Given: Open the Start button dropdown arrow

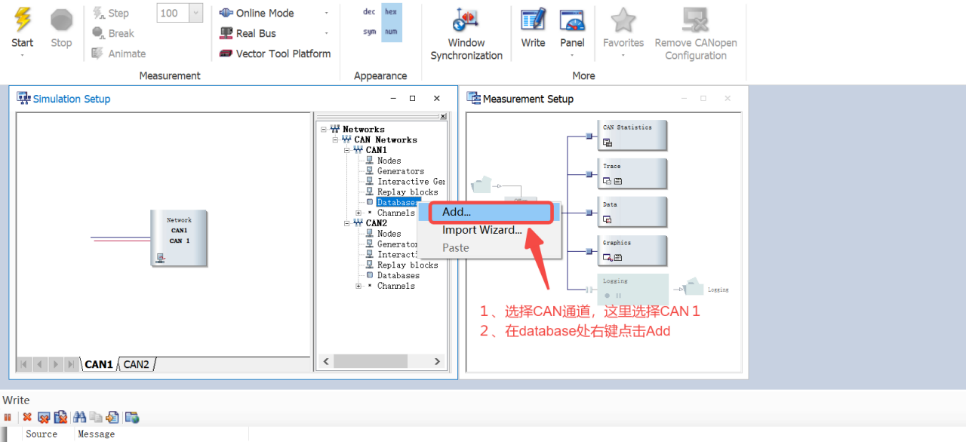Looking at the screenshot, I should pyautogui.click(x=23, y=55).
